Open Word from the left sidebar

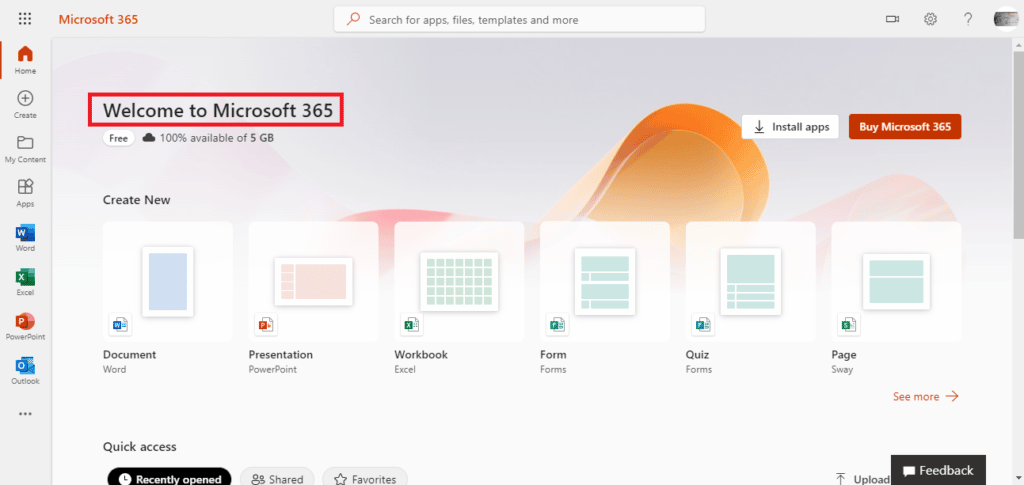(x=25, y=233)
